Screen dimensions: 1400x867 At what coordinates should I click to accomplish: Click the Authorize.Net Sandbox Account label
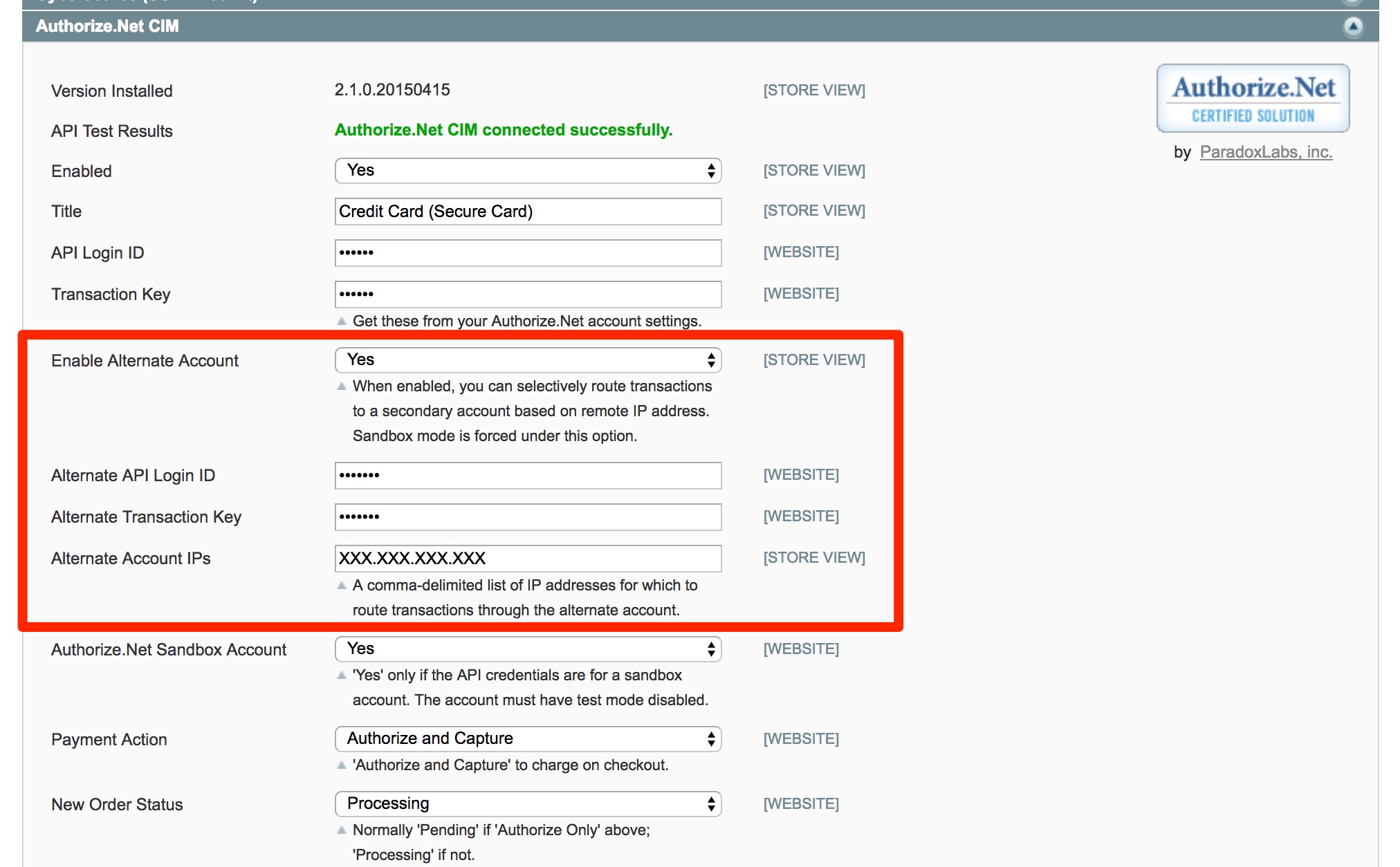tap(169, 650)
